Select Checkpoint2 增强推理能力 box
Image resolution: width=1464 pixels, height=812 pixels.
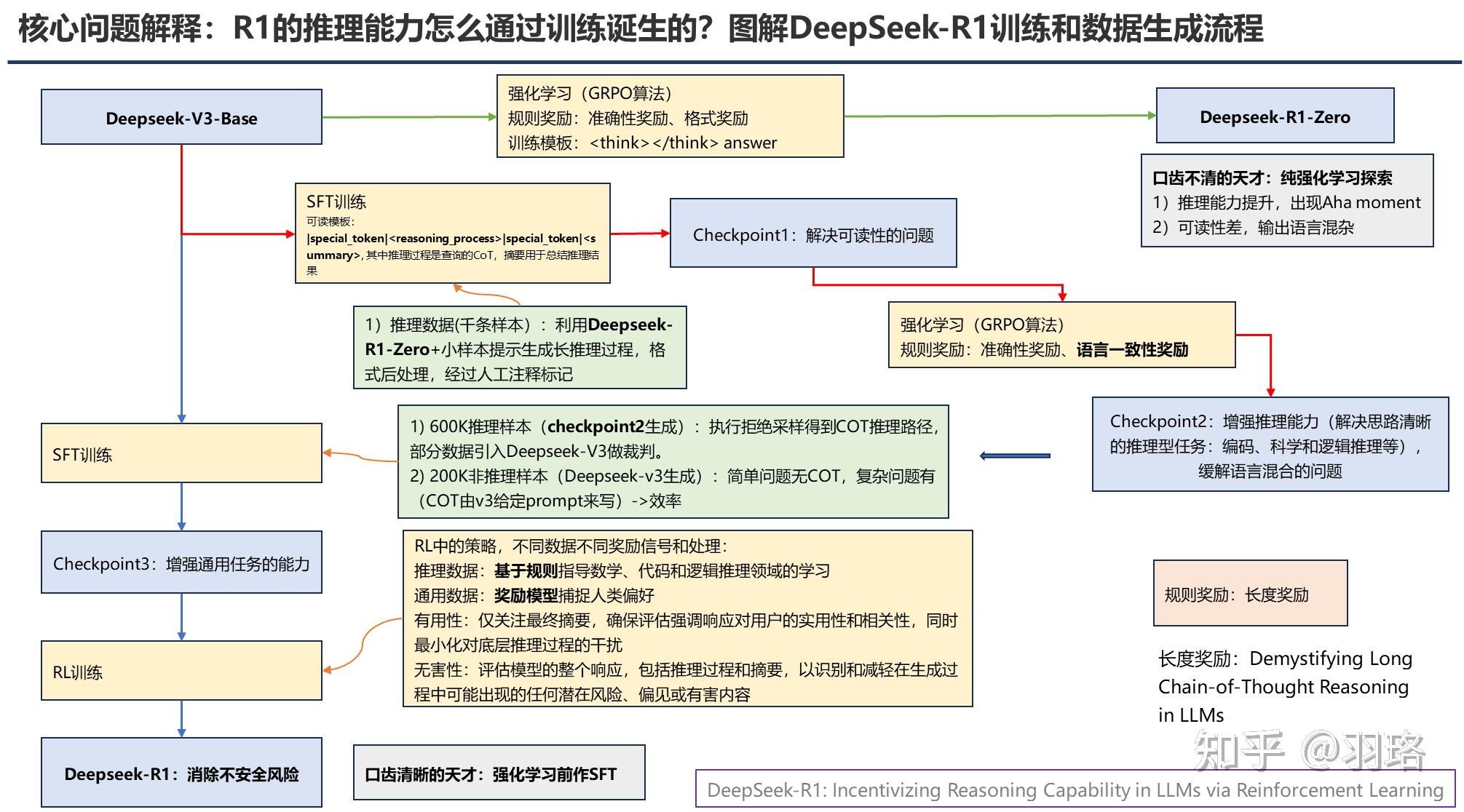(x=1271, y=446)
